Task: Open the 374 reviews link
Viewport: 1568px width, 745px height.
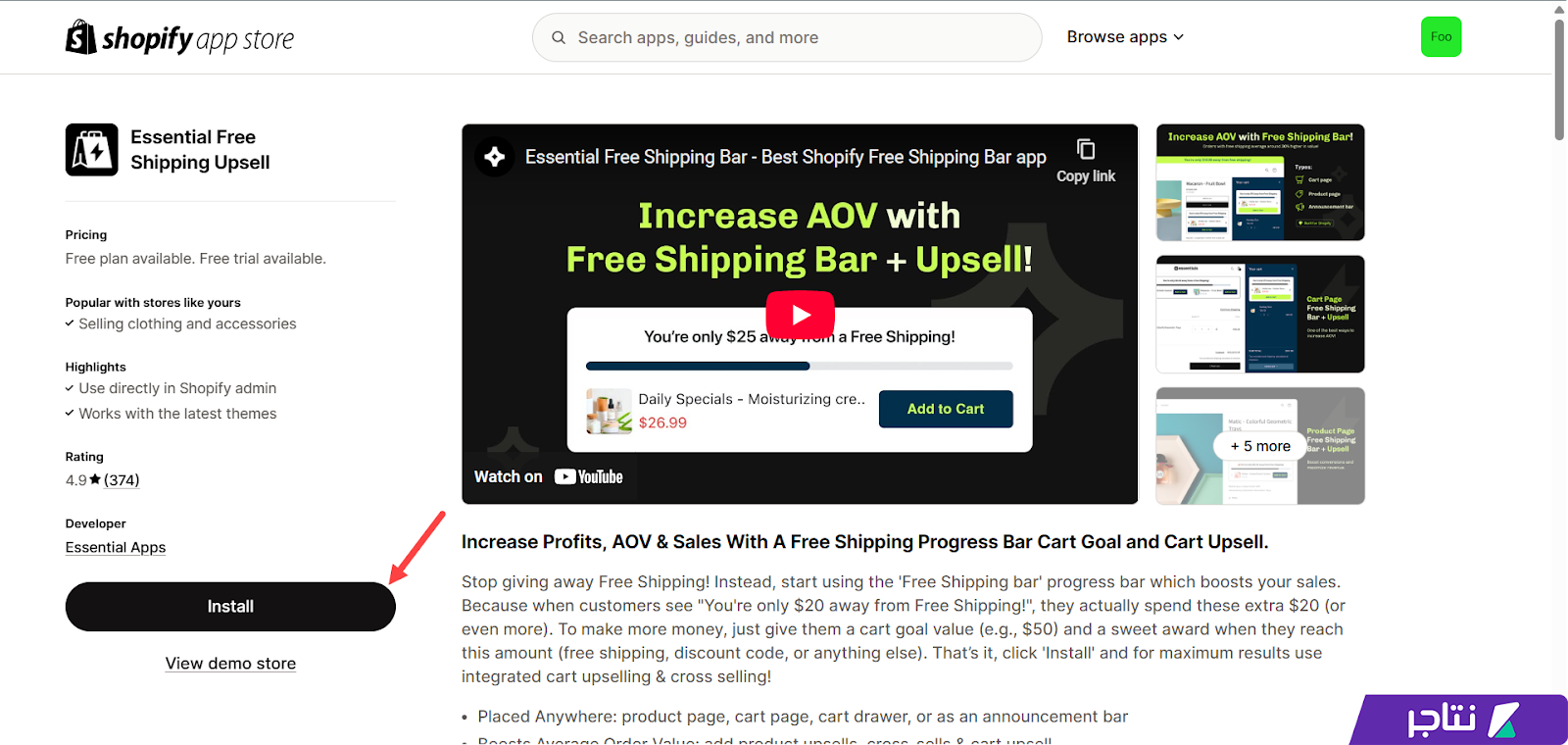Action: (x=122, y=480)
